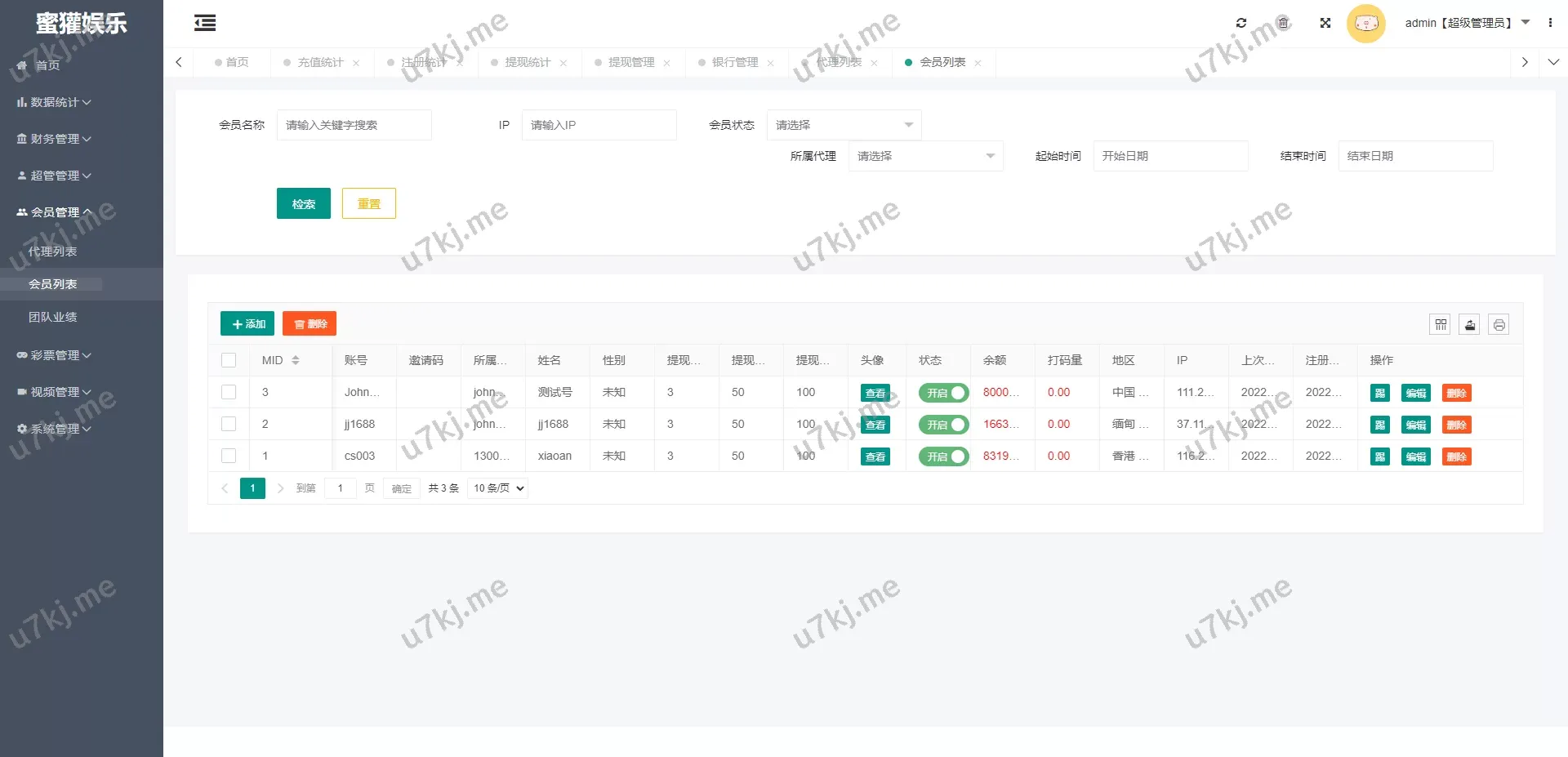Click the print table icon
The height and width of the screenshot is (757, 1568).
[1499, 325]
